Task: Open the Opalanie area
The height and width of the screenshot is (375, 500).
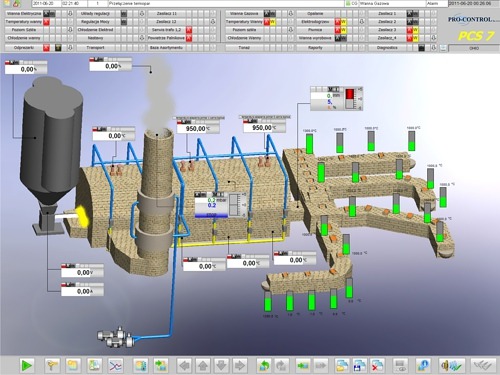Action: click(x=315, y=14)
